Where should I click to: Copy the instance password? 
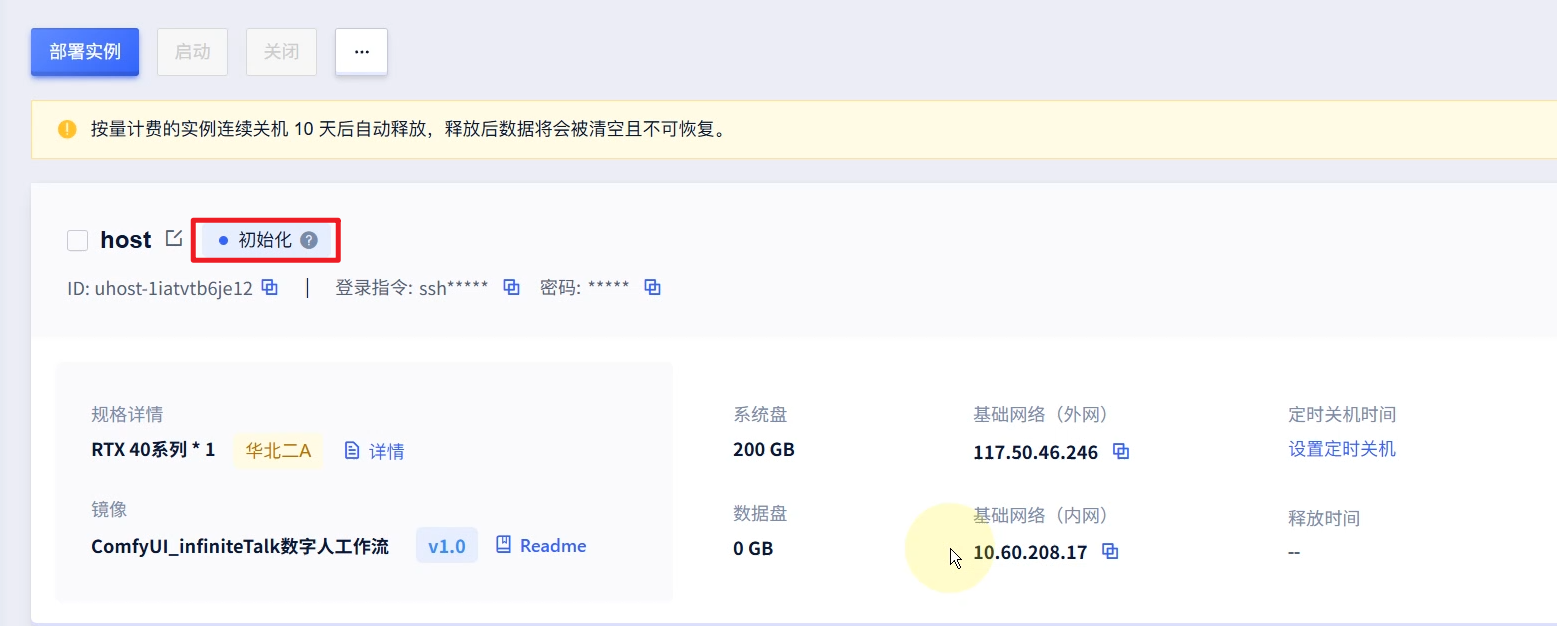click(x=652, y=287)
